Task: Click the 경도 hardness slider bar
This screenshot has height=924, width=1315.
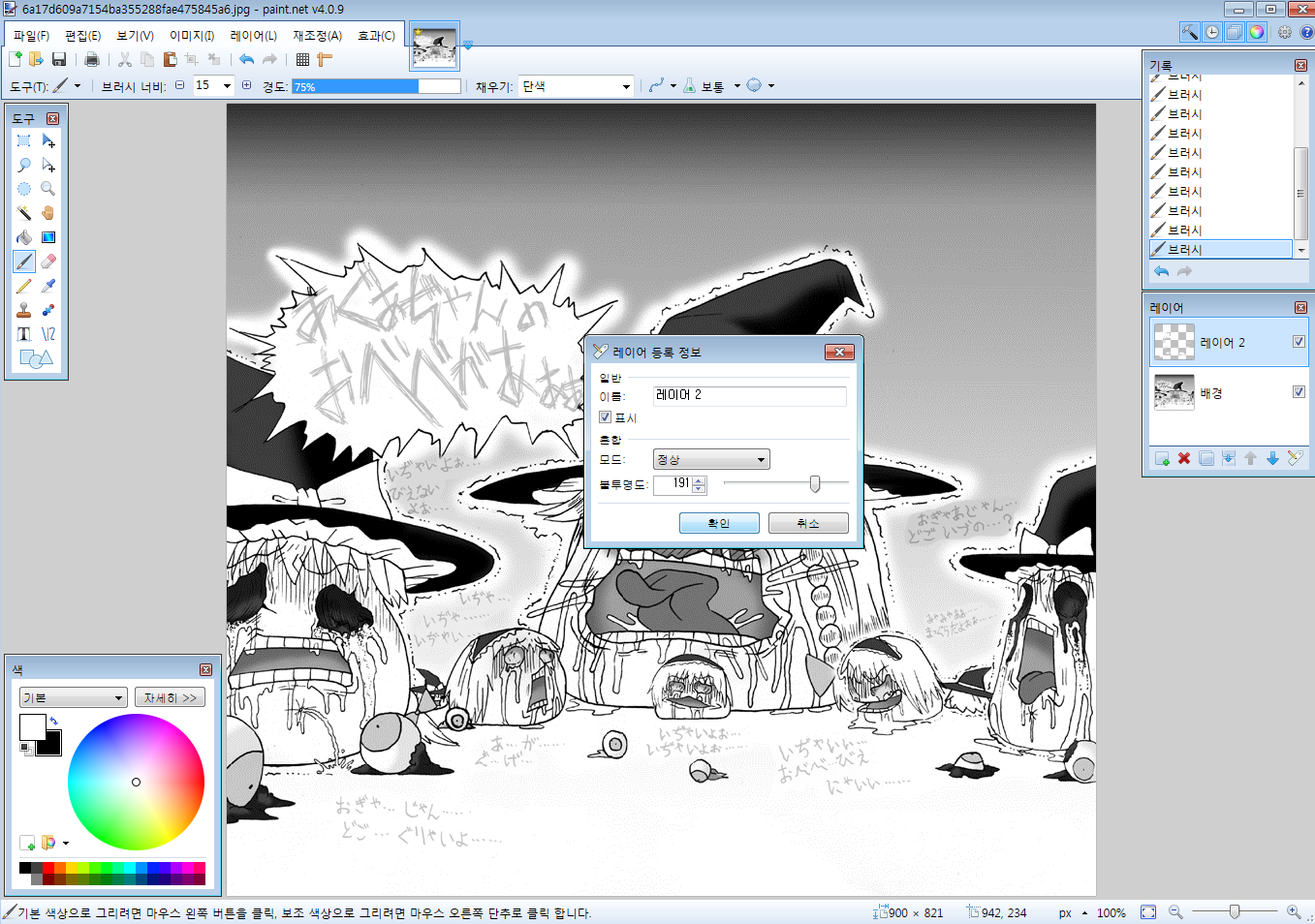Action: tap(376, 86)
